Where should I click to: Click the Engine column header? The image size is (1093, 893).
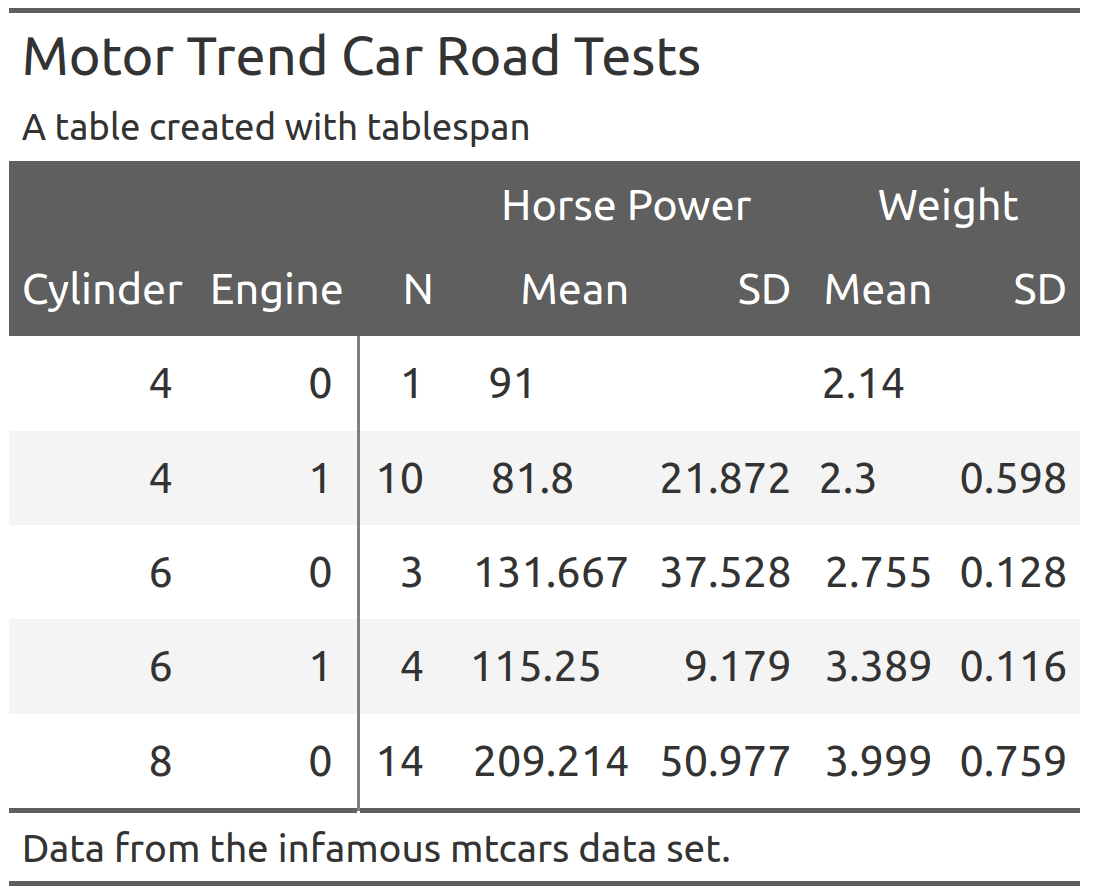point(277,290)
